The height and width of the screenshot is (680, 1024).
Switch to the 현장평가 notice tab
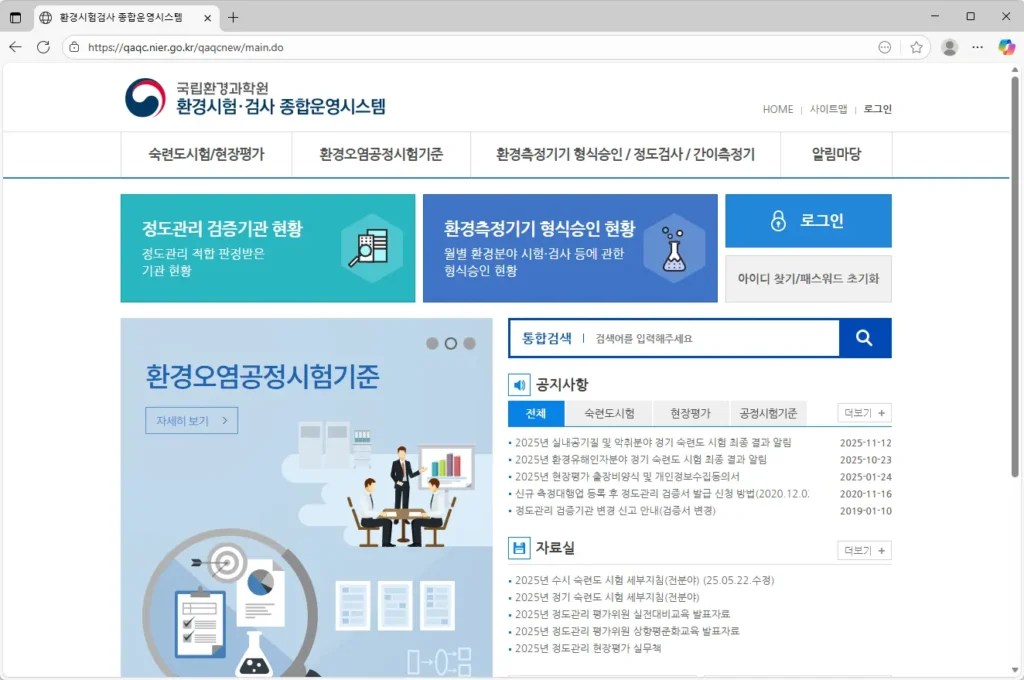click(x=690, y=413)
